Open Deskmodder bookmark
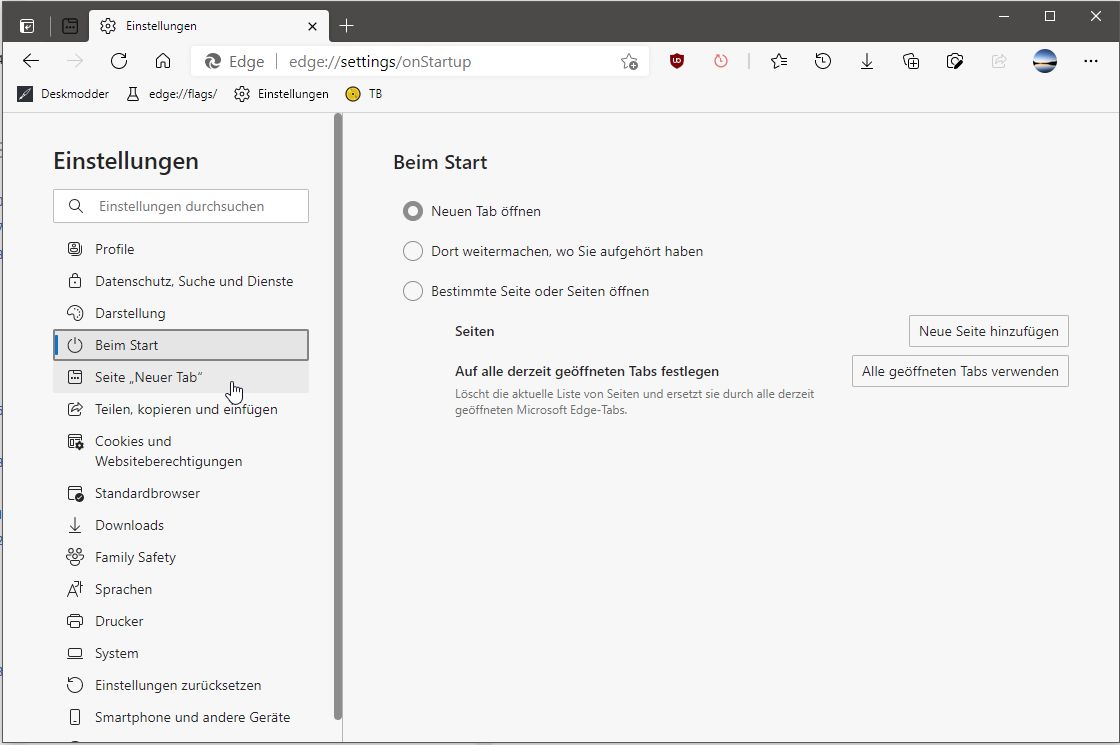 tap(63, 94)
